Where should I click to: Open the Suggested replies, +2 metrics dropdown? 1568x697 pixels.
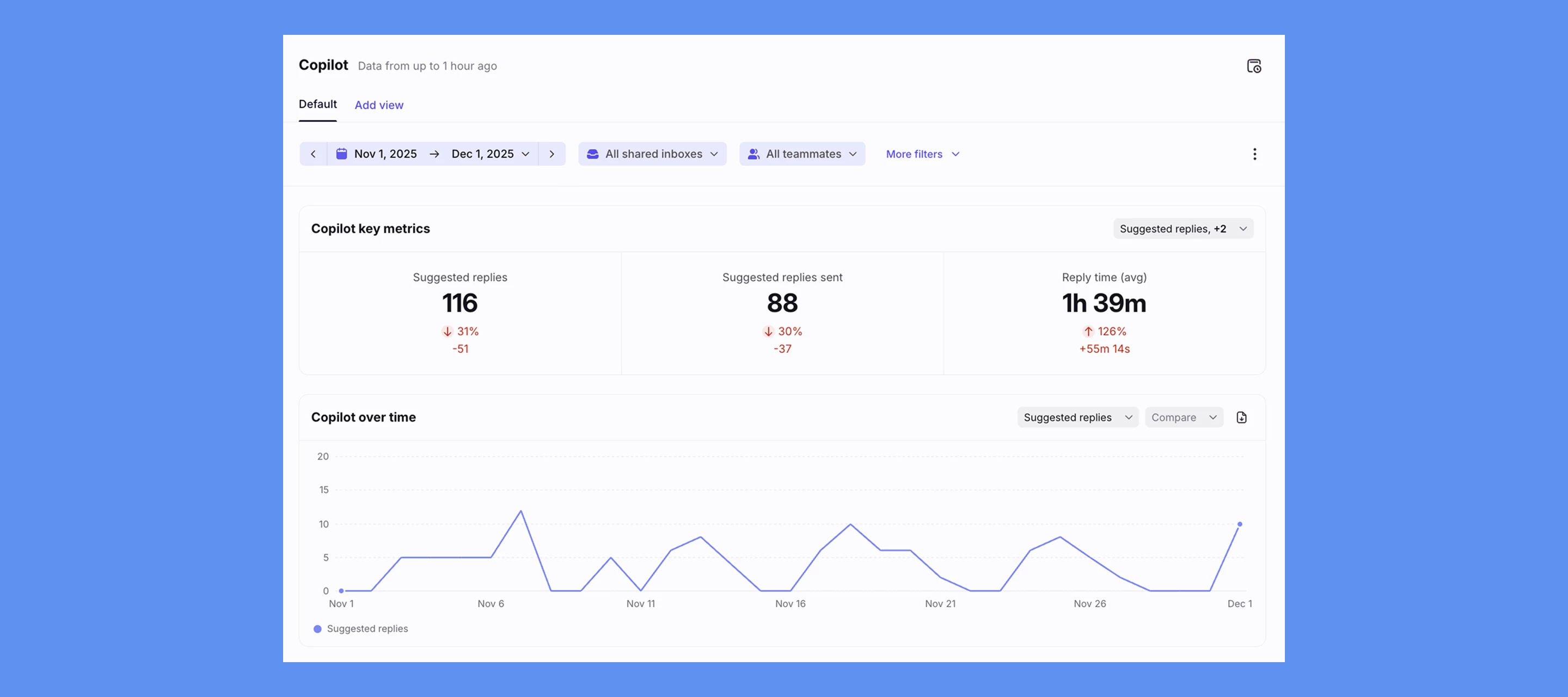(1182, 229)
